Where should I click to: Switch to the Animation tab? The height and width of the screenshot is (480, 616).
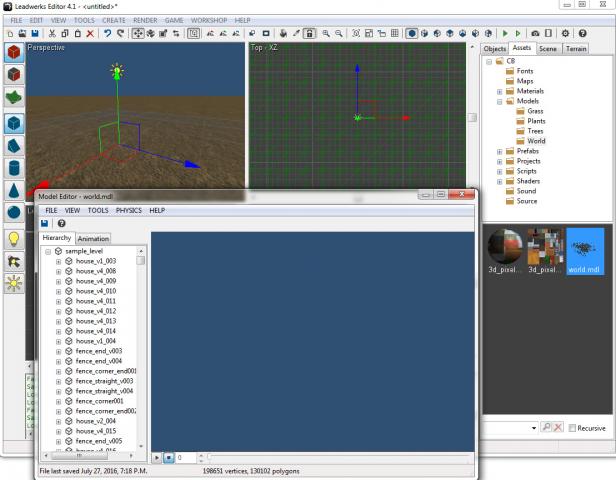[93, 239]
